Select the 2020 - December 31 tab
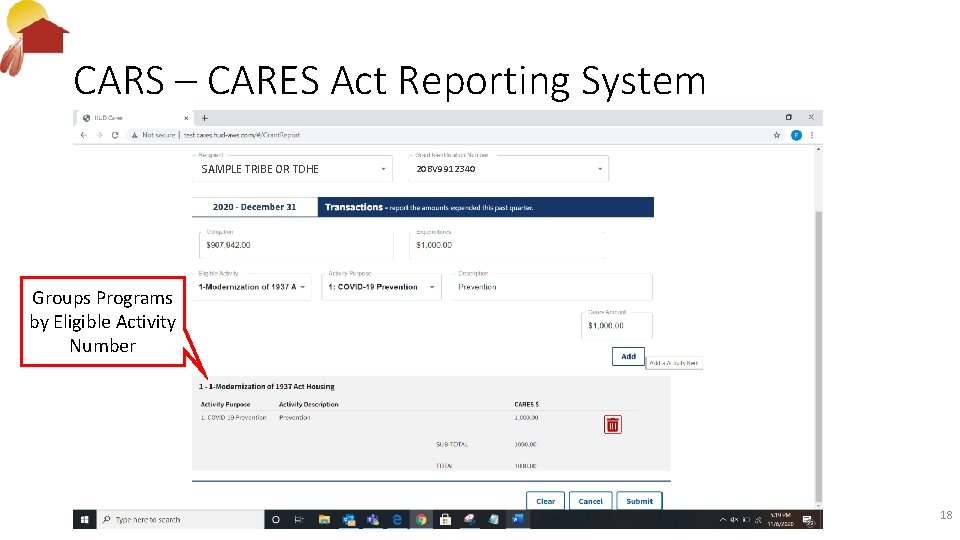 pos(255,207)
